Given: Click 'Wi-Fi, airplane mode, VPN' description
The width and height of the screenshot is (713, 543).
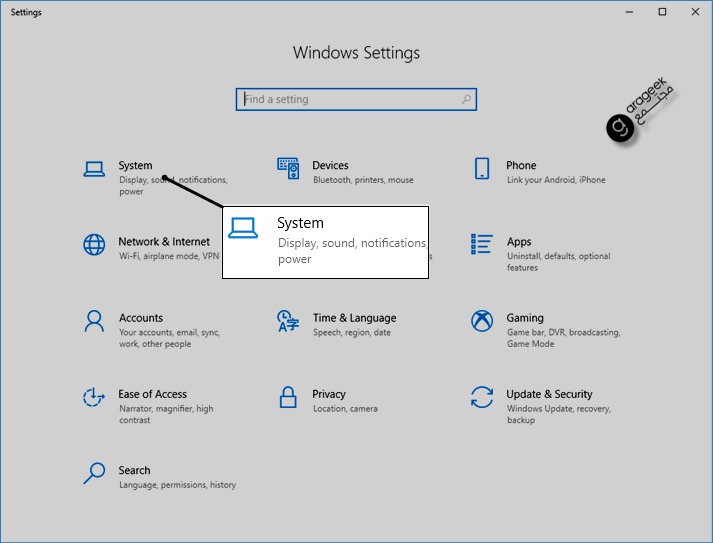Looking at the screenshot, I should click(x=169, y=256).
